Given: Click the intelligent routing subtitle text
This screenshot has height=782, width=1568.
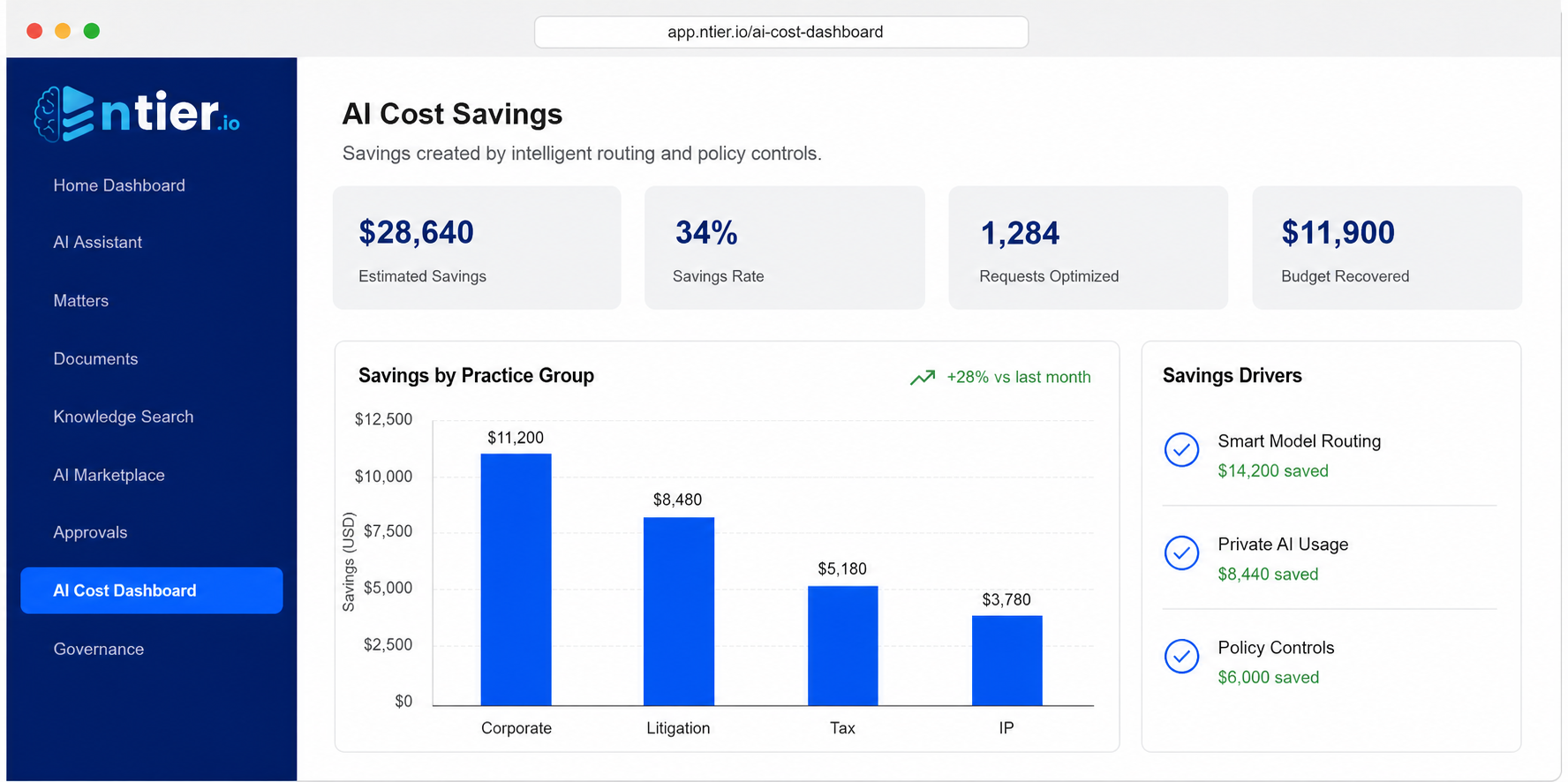Looking at the screenshot, I should tap(583, 154).
